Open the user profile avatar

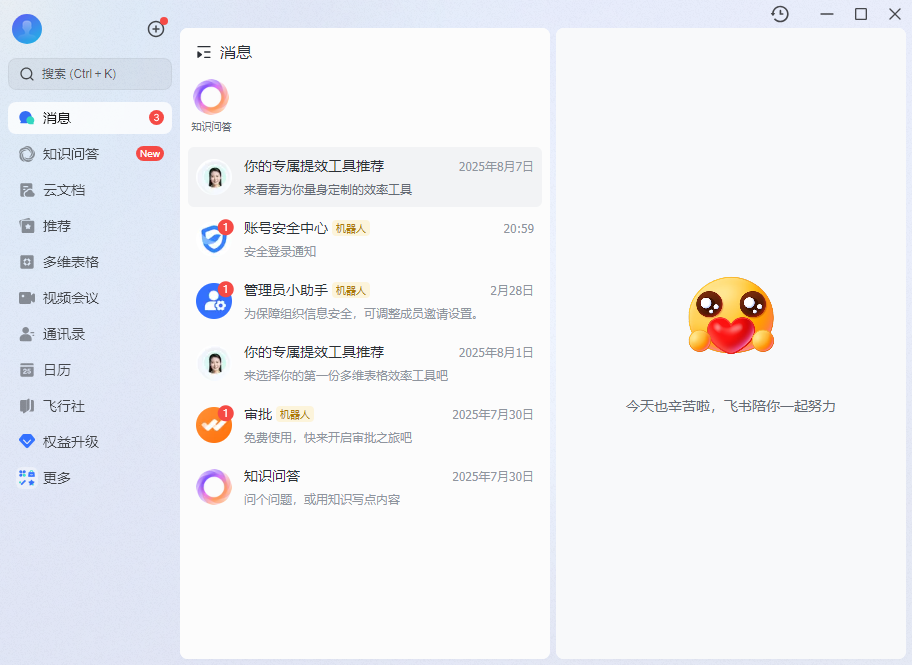click(27, 29)
